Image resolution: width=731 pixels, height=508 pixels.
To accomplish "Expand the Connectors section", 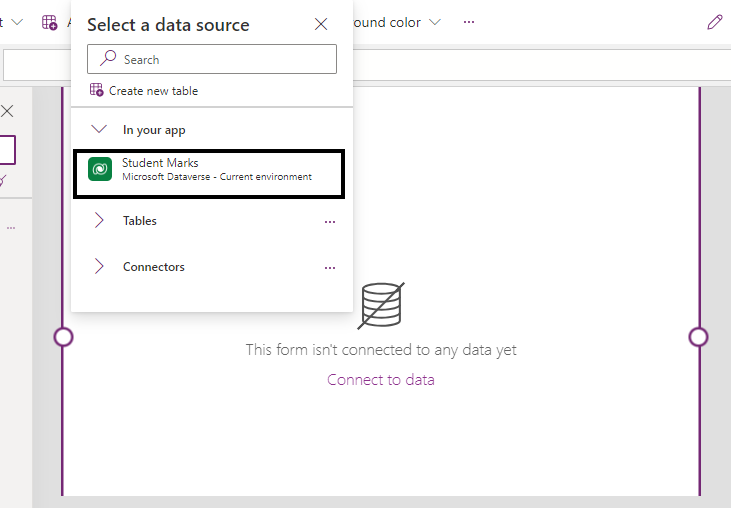I will (x=99, y=267).
